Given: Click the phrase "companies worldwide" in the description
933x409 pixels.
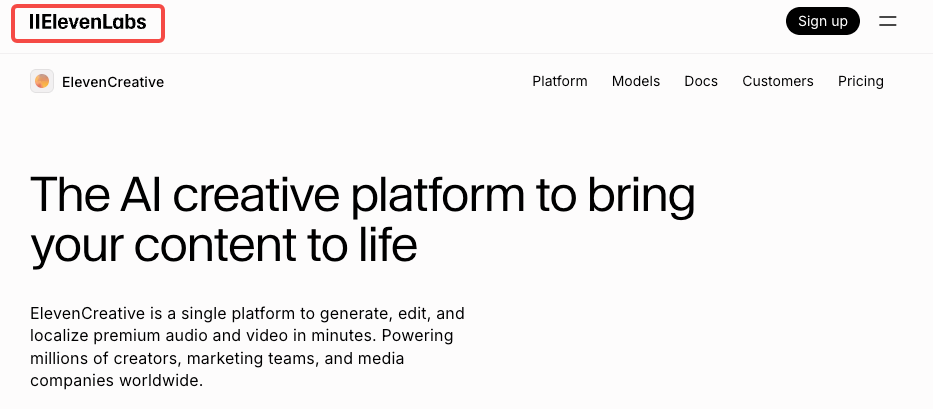Looking at the screenshot, I should click(x=116, y=381).
